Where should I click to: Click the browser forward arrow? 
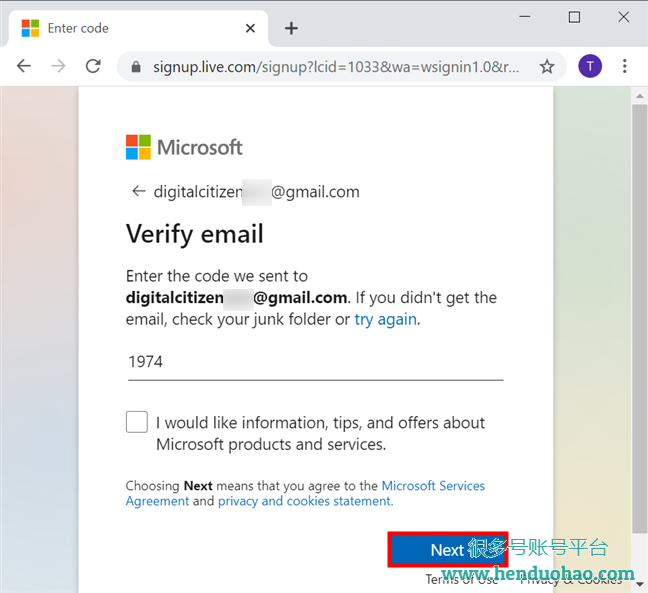coord(58,66)
